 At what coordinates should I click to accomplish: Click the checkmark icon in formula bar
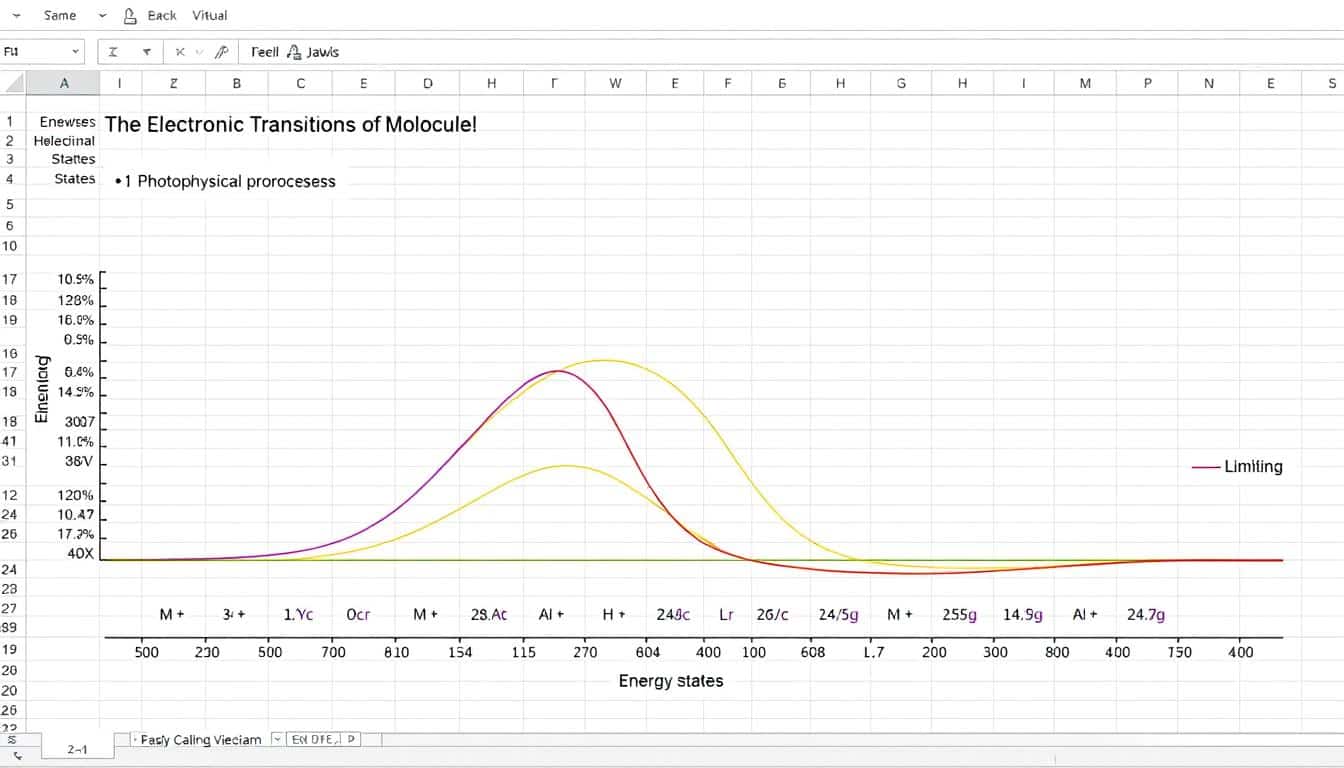[199, 52]
